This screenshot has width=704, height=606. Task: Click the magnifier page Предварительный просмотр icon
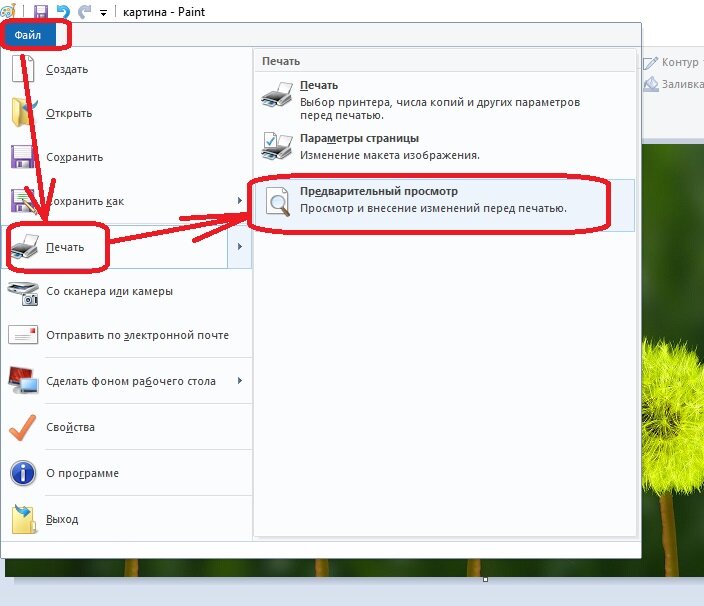(277, 201)
